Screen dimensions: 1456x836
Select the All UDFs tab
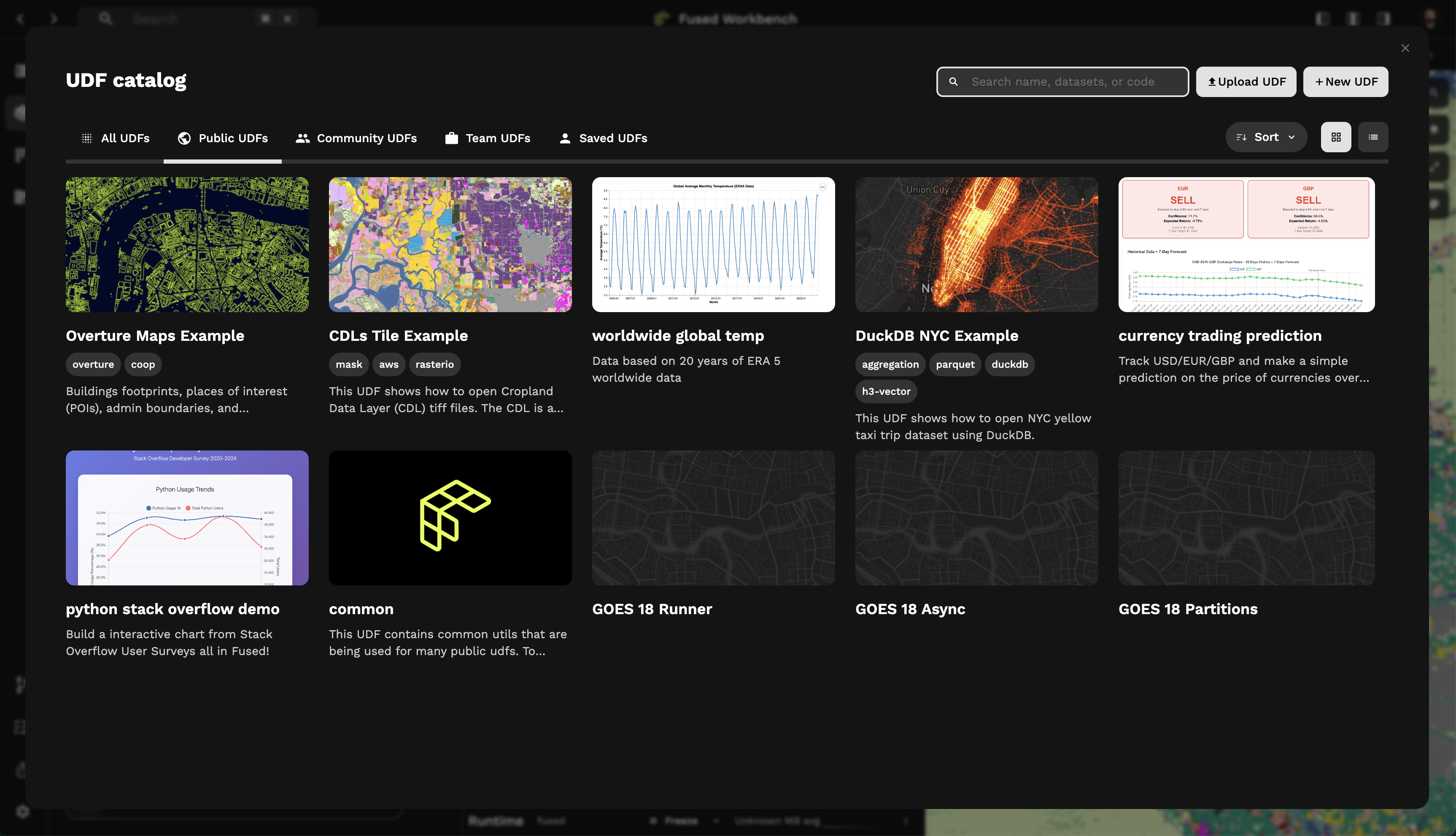116,138
